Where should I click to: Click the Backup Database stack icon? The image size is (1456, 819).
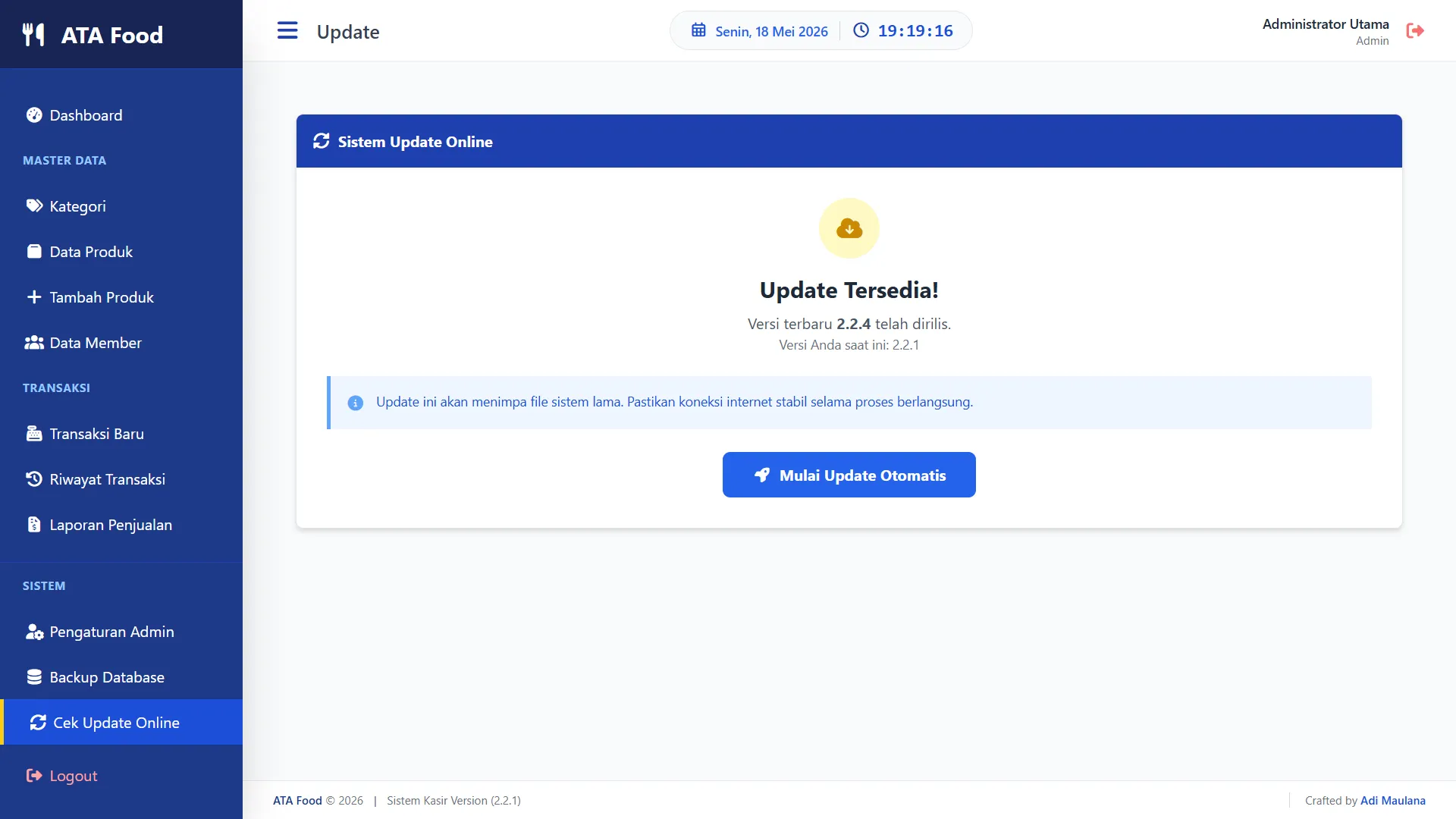click(x=34, y=677)
